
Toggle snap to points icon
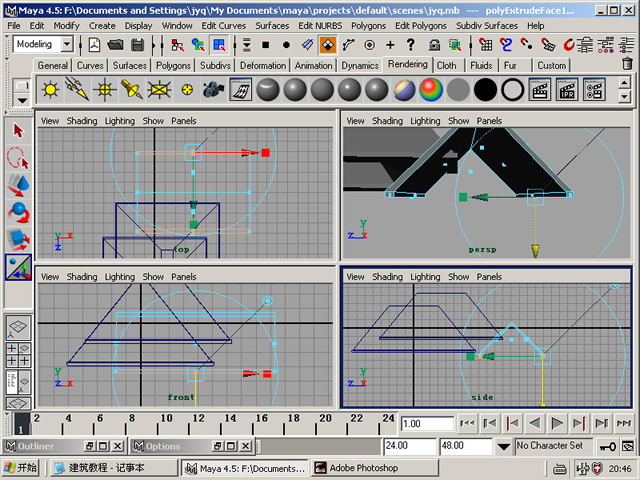pos(527,44)
